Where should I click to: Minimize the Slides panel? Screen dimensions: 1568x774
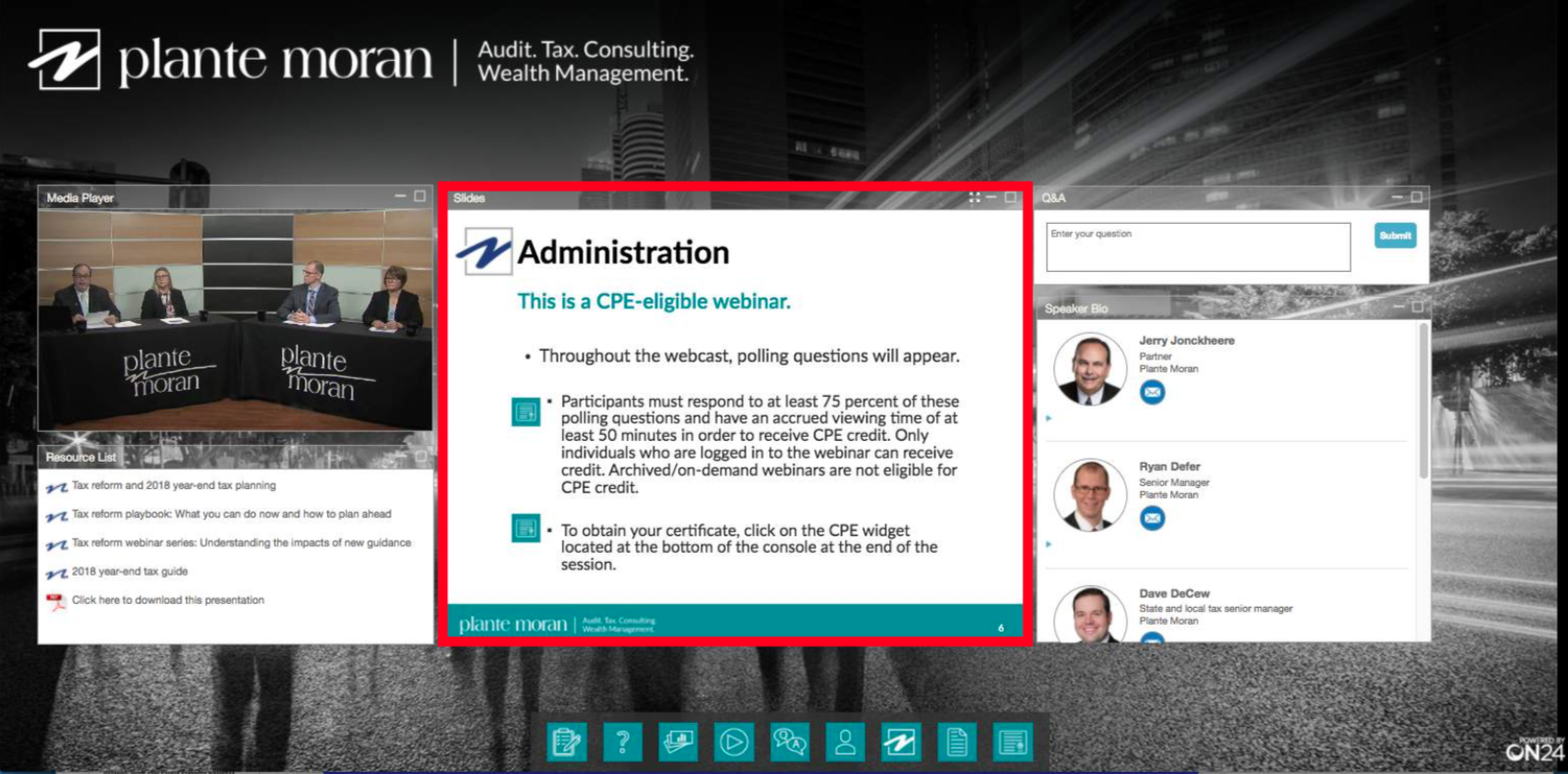pyautogui.click(x=991, y=197)
